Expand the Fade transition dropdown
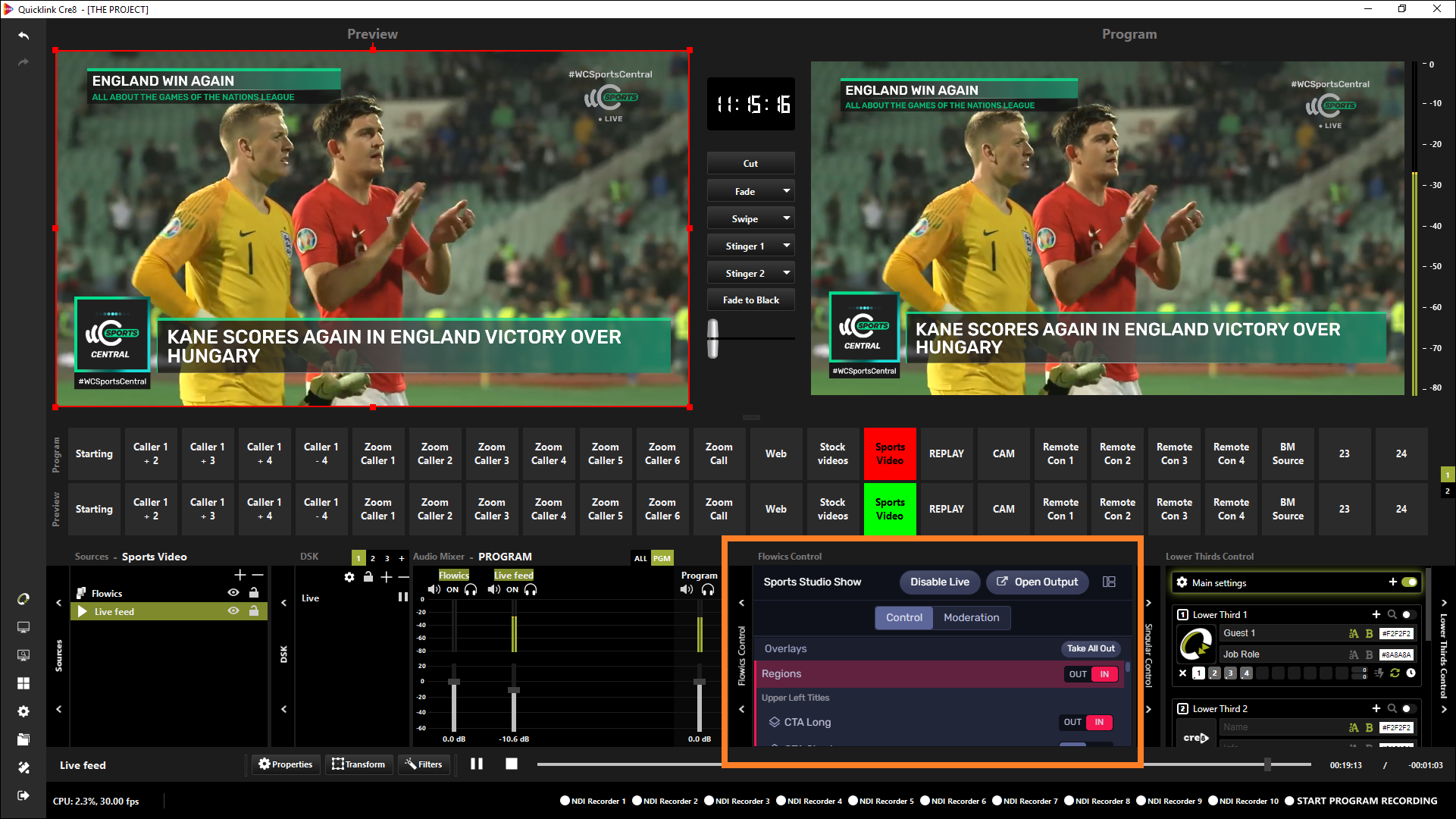 click(x=786, y=191)
